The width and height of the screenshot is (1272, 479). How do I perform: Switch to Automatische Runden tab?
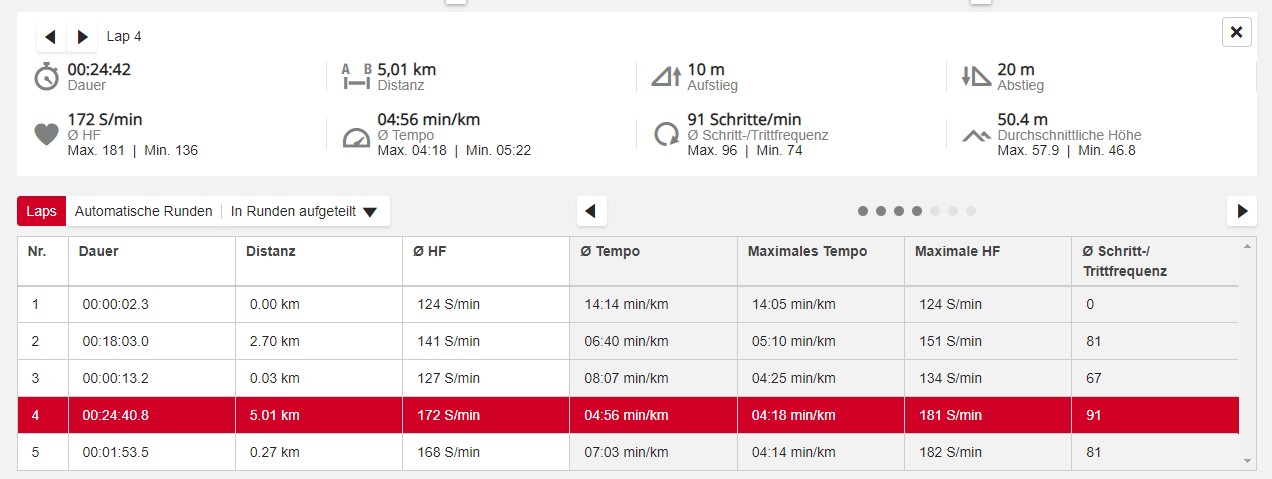click(143, 211)
